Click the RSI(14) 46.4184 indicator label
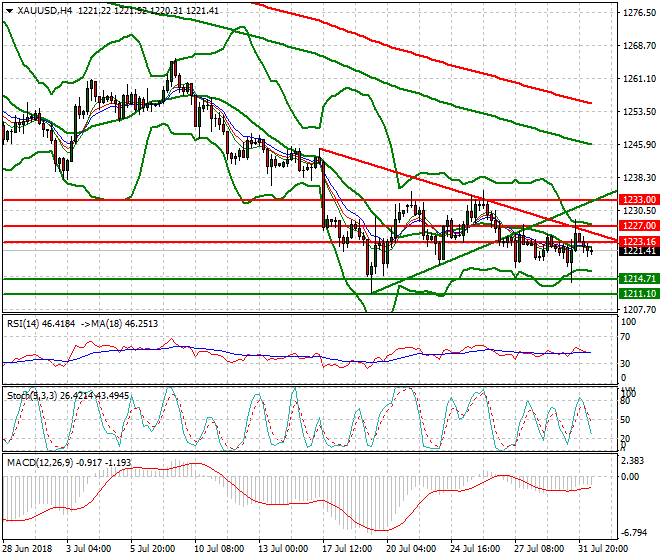 [x=41, y=324]
